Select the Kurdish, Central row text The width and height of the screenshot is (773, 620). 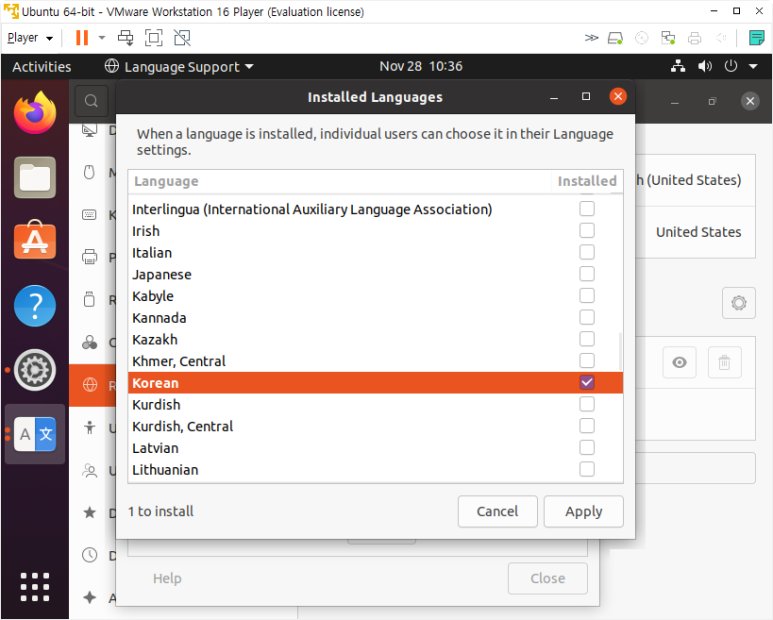coord(182,426)
